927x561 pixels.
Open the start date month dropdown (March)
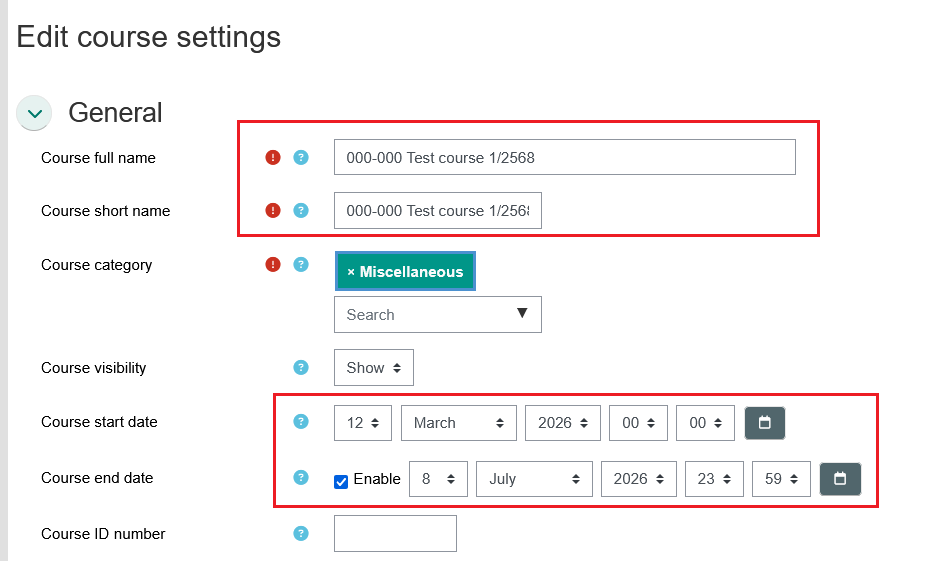(458, 423)
